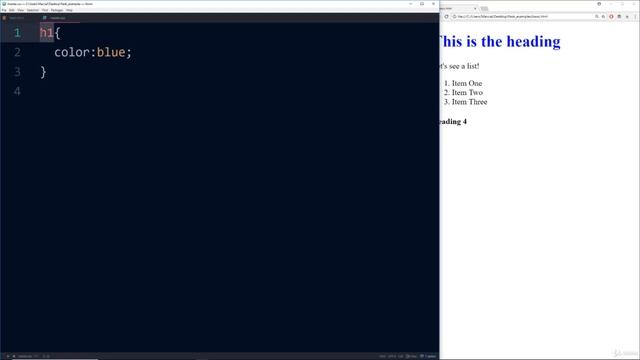This screenshot has height=360, width=640.
Task: Open the red extension icon in browser toolbar
Action: pyautogui.click(x=611, y=17)
